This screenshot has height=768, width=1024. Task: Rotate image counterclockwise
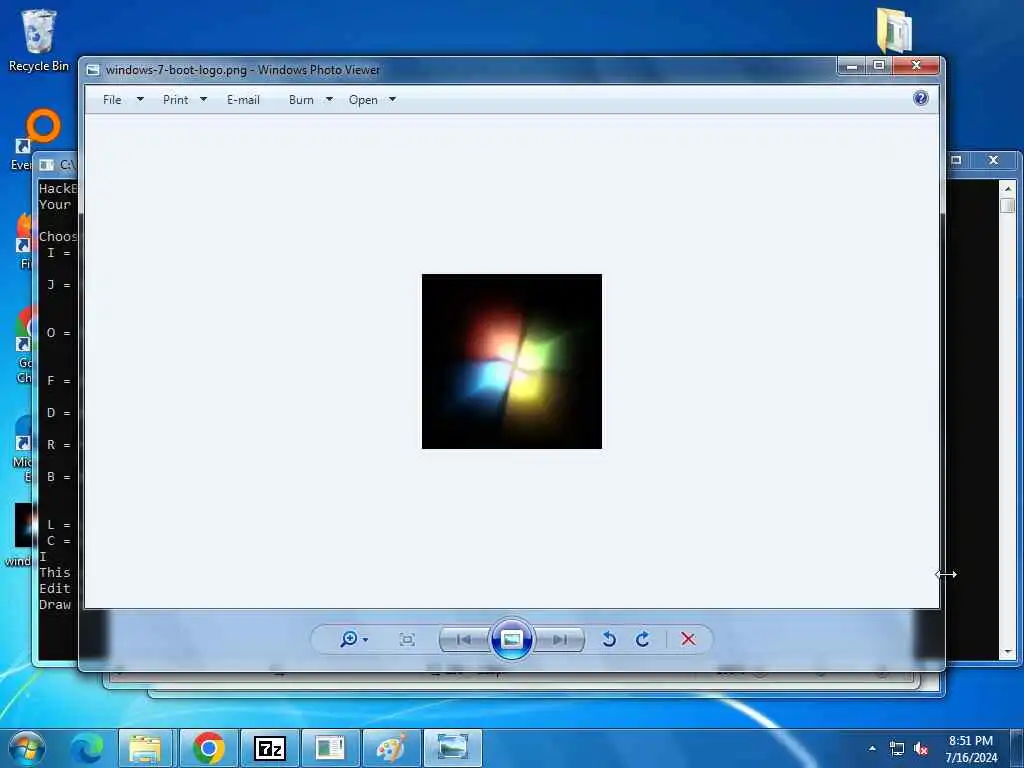click(x=609, y=639)
